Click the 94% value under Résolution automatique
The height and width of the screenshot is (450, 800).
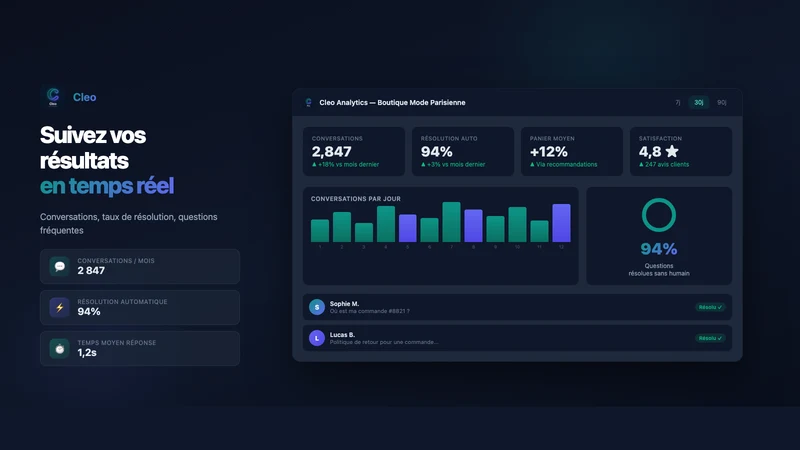[x=89, y=312]
